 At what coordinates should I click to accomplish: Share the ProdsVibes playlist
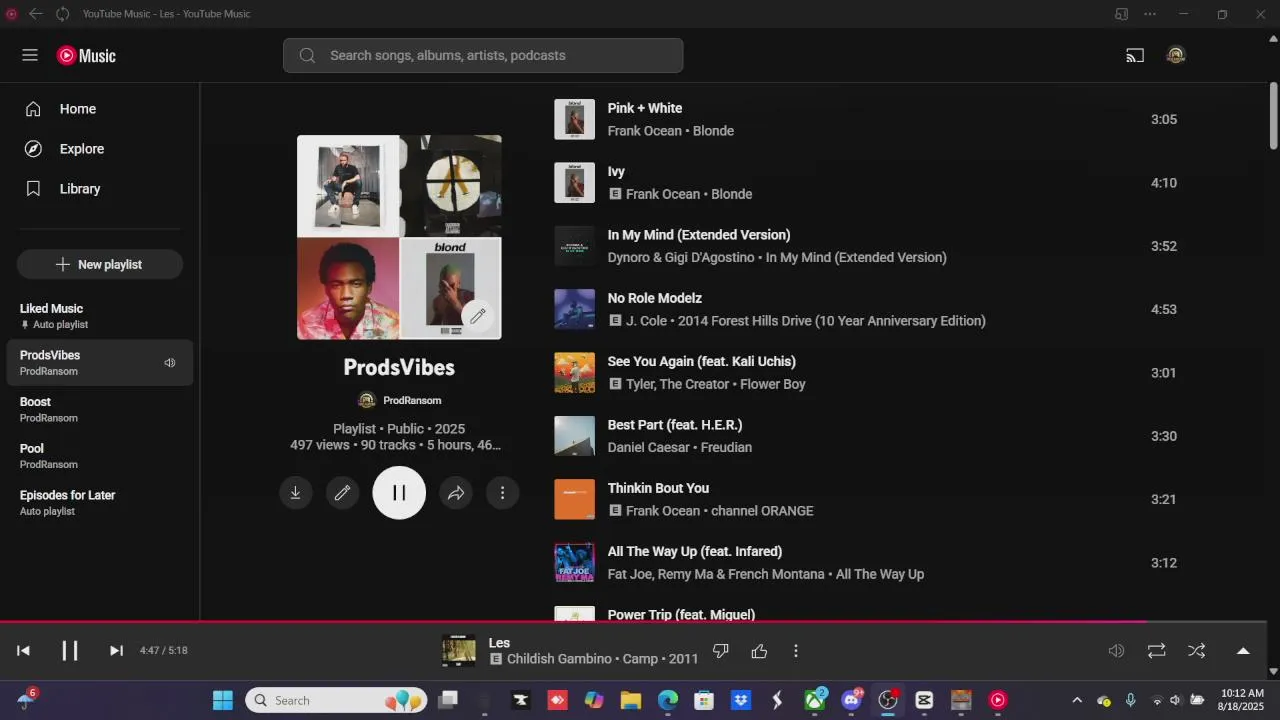456,493
